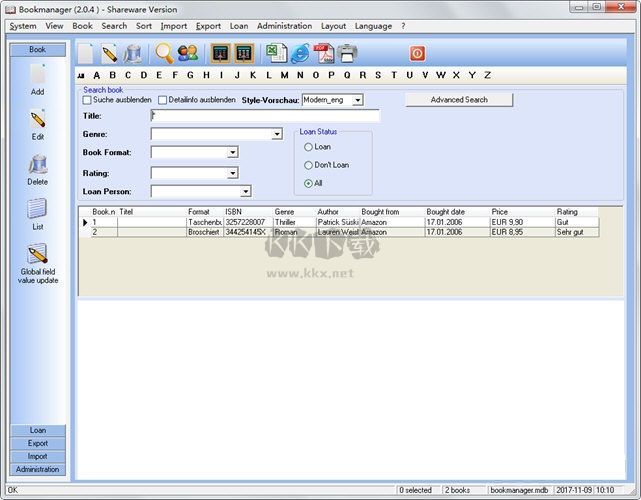
Task: Open the Genre dropdown list
Action: point(277,134)
